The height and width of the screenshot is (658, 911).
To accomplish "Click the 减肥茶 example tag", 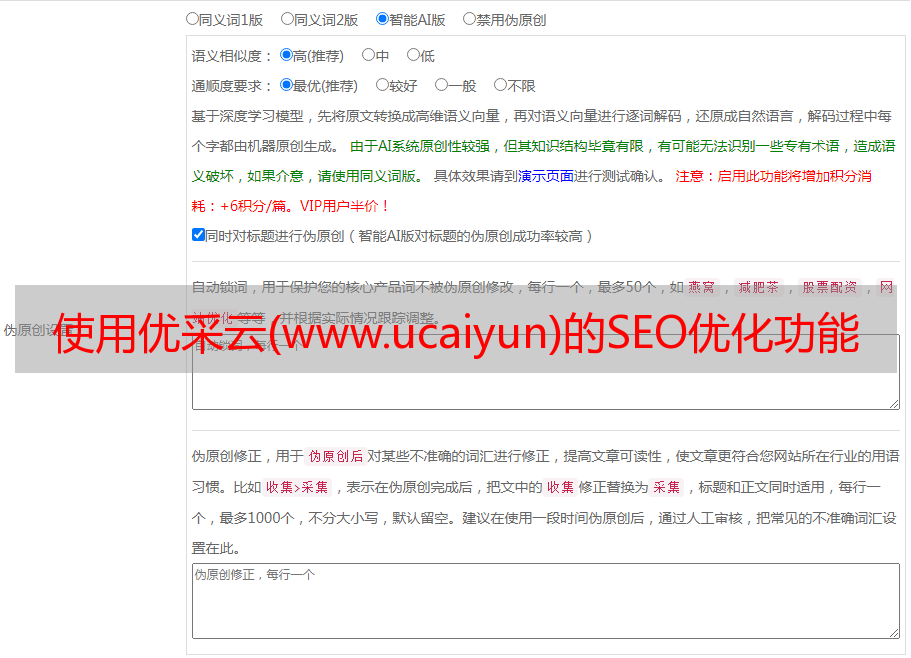I will coord(759,287).
